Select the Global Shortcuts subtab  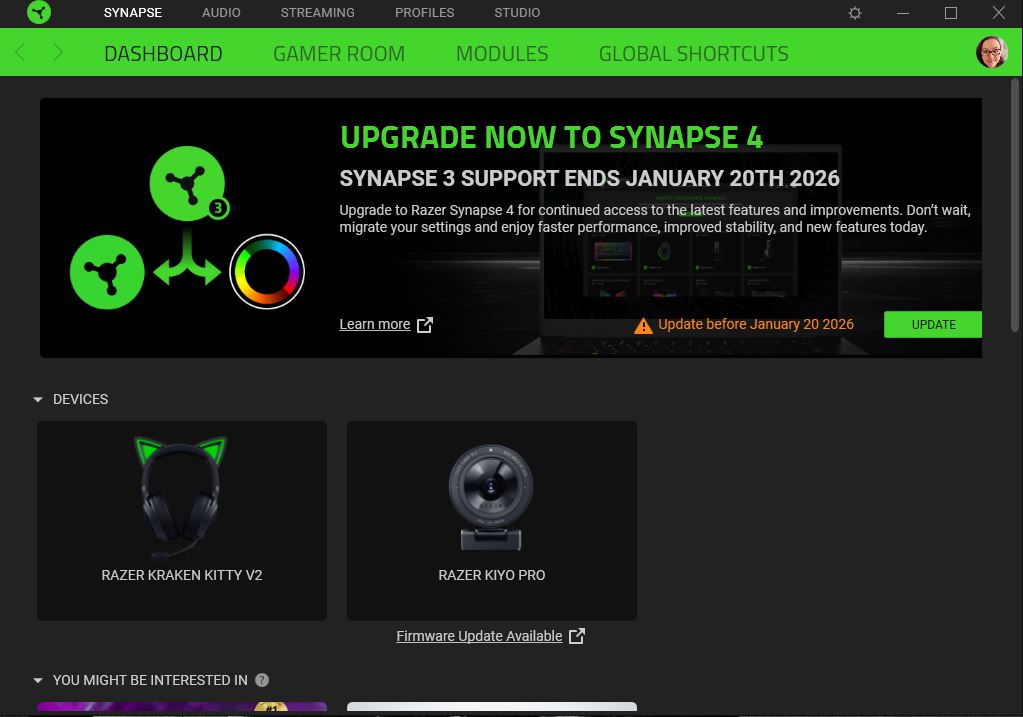click(694, 53)
